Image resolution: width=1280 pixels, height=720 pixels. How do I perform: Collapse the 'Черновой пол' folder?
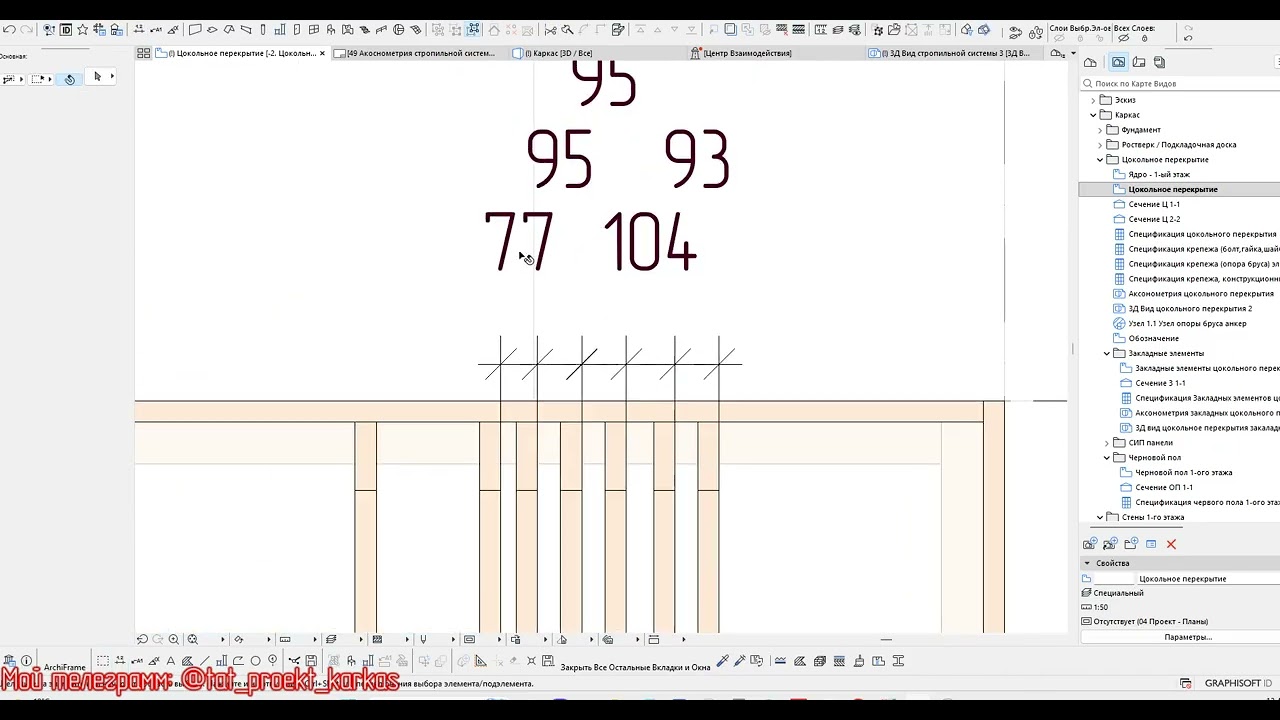click(x=1107, y=458)
